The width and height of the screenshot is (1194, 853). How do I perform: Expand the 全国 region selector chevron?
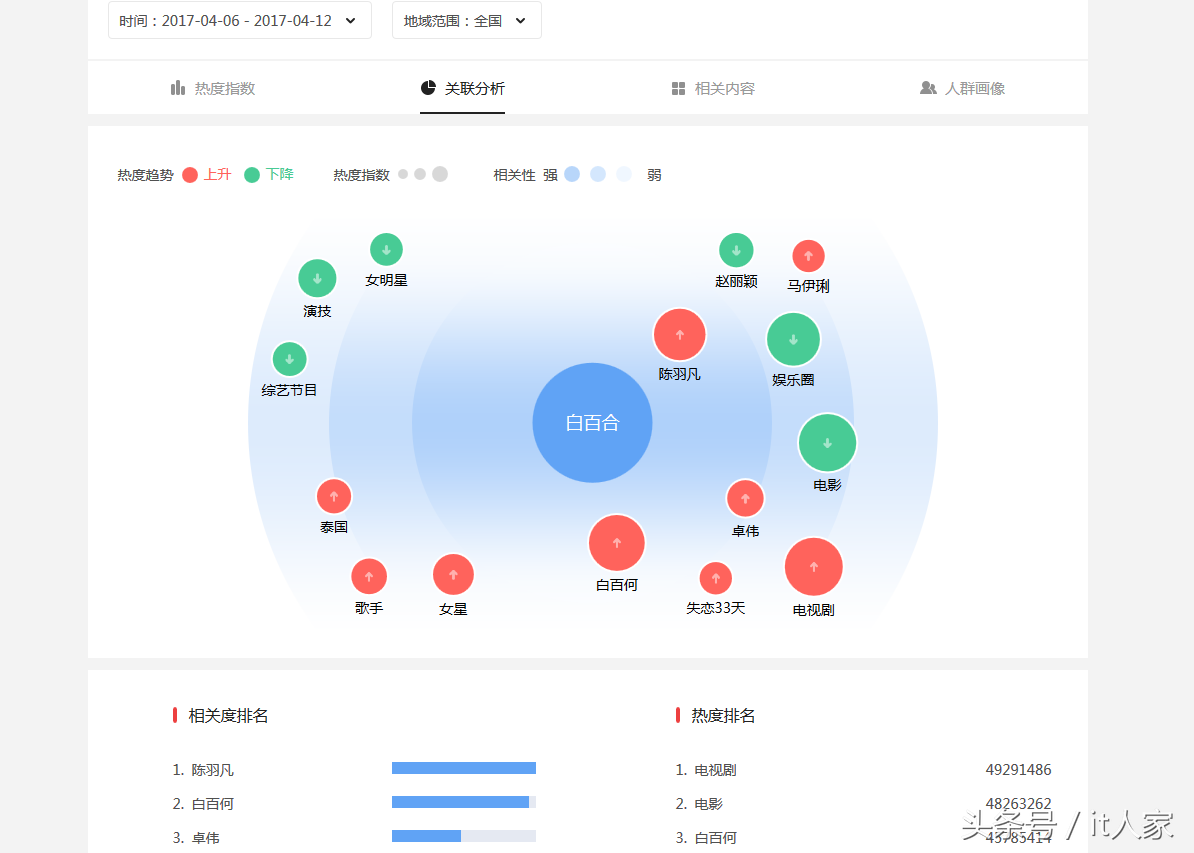tap(519, 20)
